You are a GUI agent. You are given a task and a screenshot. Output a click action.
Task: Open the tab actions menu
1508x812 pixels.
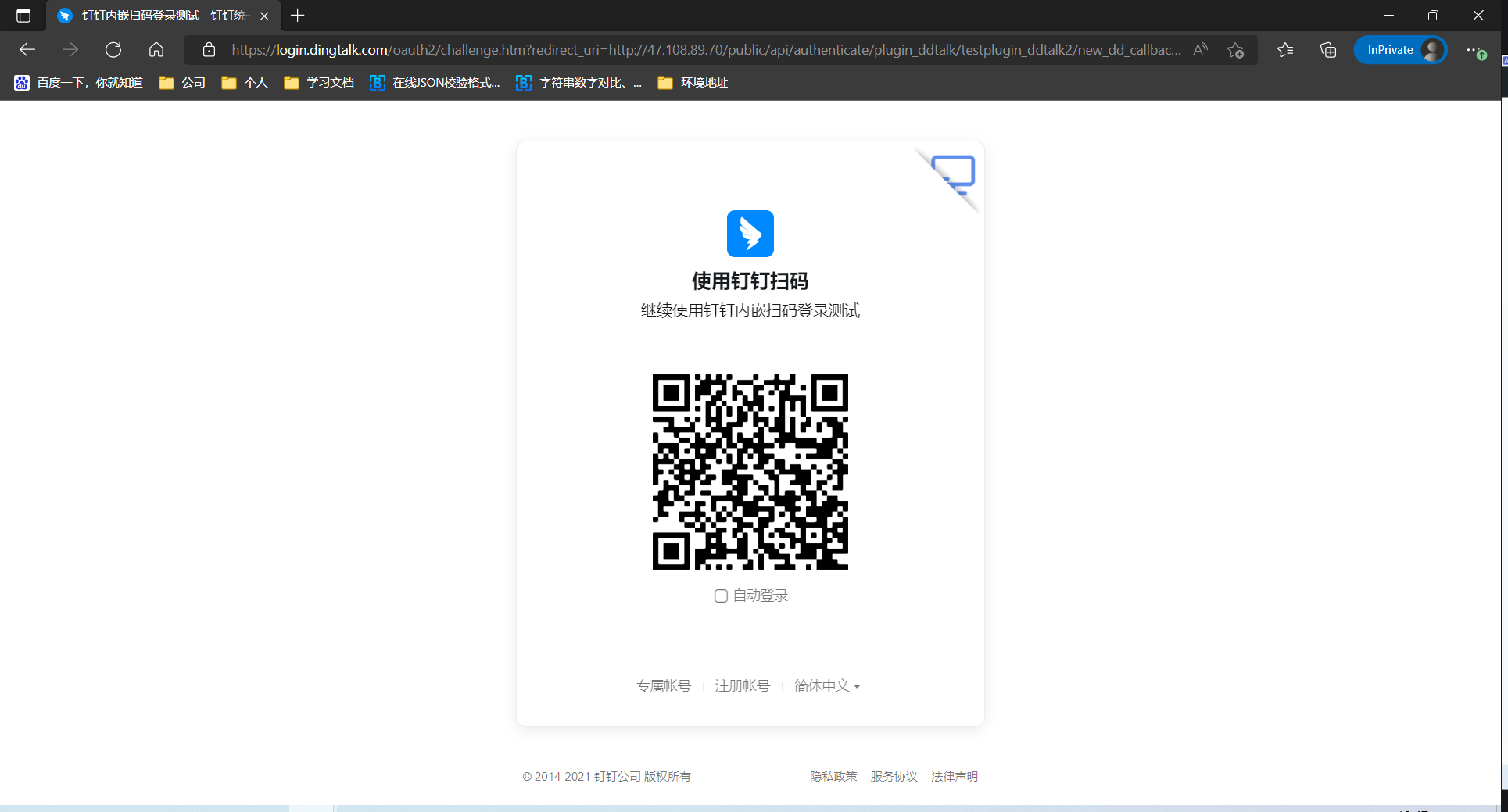tap(23, 16)
